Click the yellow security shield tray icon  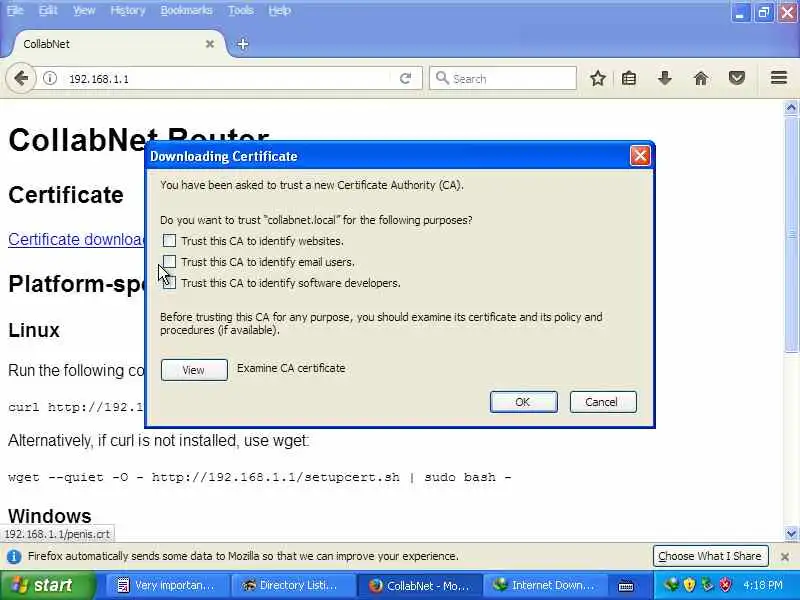pos(689,585)
